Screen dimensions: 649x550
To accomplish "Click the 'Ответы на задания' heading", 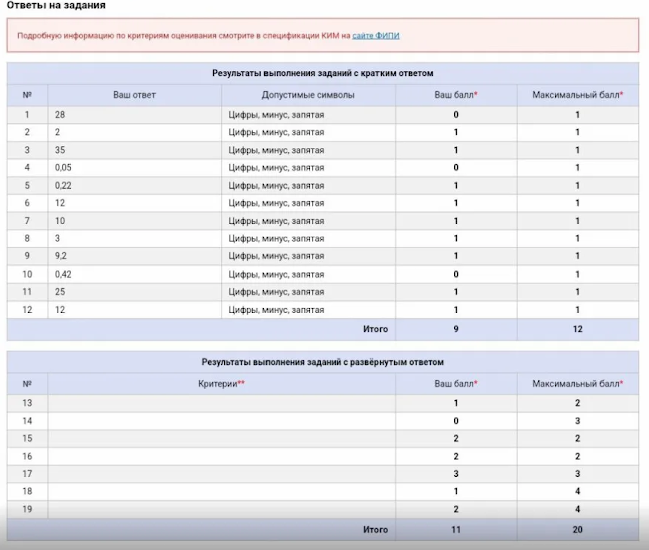I will coord(56,5).
